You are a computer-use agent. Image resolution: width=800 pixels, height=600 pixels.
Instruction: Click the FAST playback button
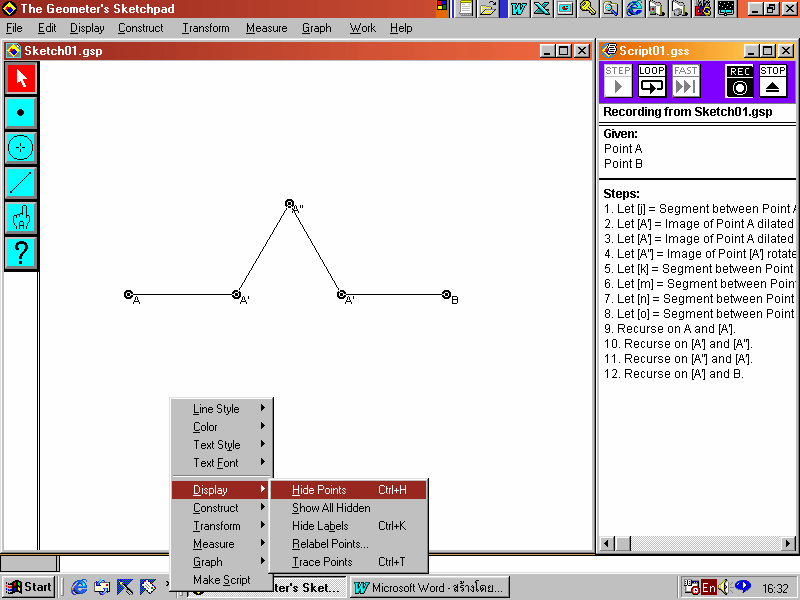point(685,81)
